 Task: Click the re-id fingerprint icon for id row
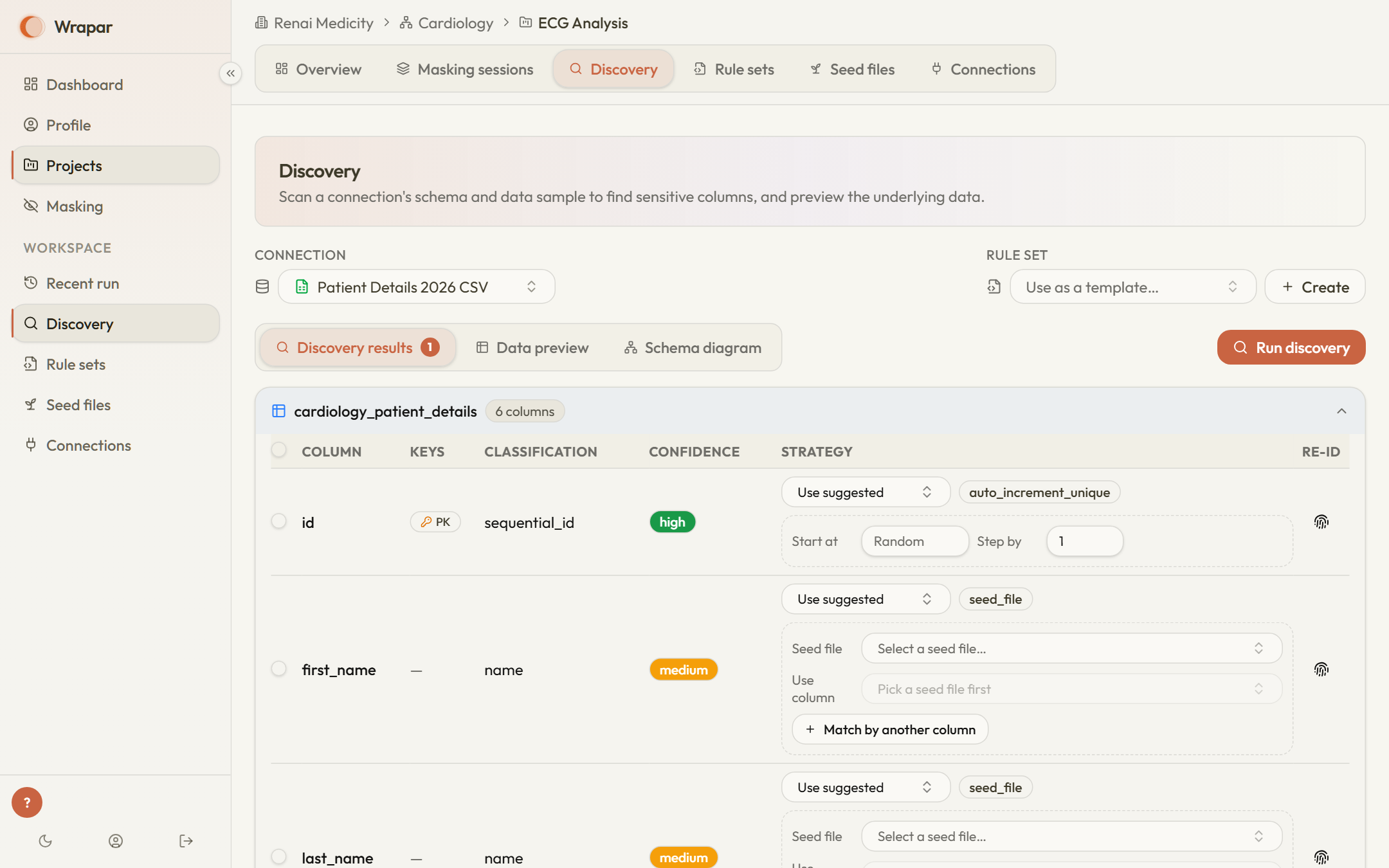(1321, 521)
